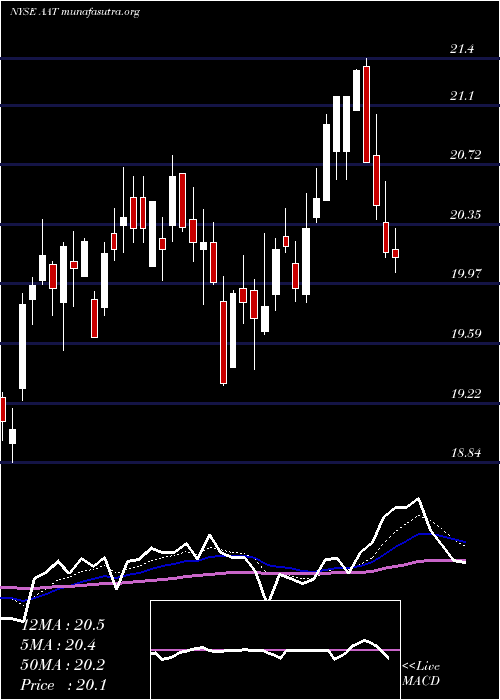Image resolution: width=500 pixels, height=700 pixels.
Task: Click the Price : 20.1 reading
Action: pyautogui.click(x=64, y=685)
